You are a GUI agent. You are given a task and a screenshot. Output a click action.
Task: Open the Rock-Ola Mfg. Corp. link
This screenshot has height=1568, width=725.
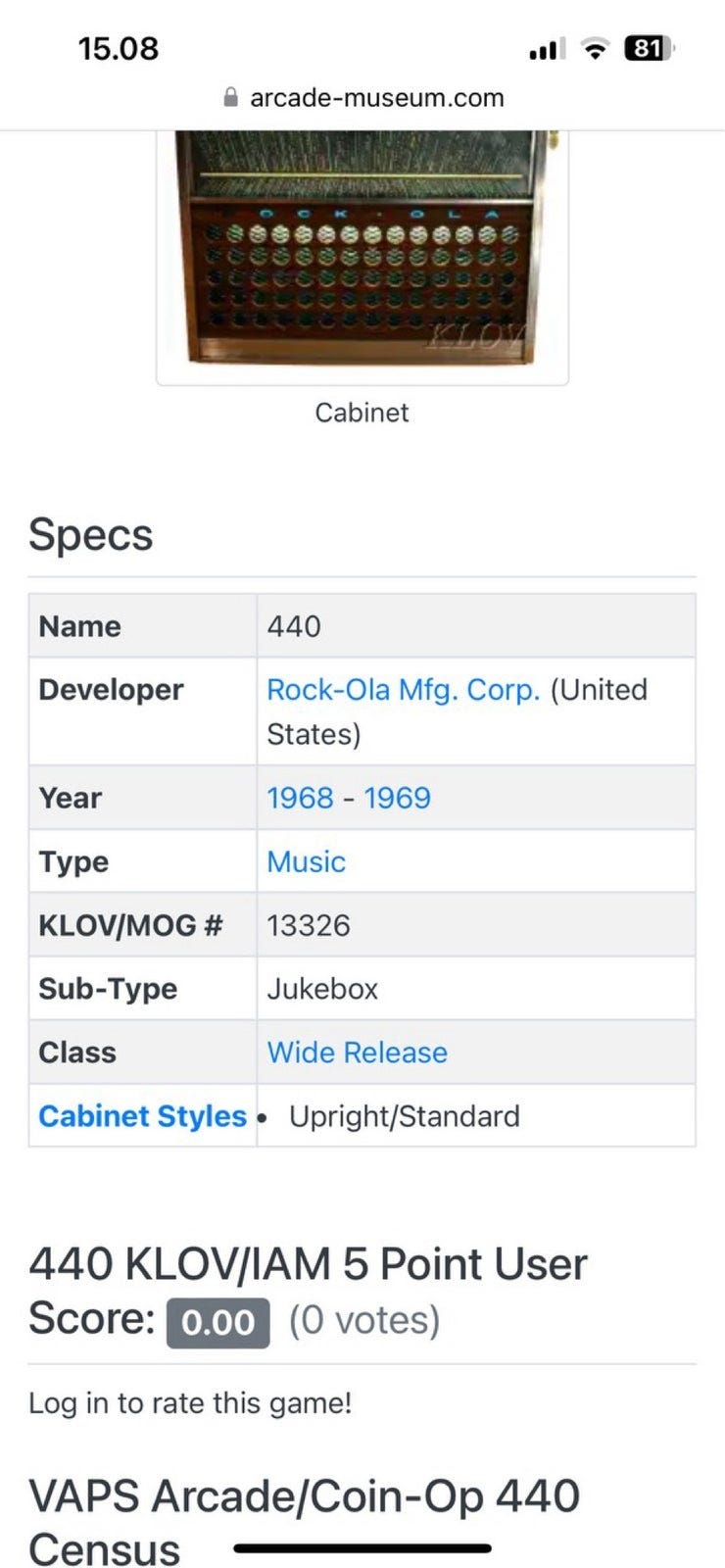(404, 690)
